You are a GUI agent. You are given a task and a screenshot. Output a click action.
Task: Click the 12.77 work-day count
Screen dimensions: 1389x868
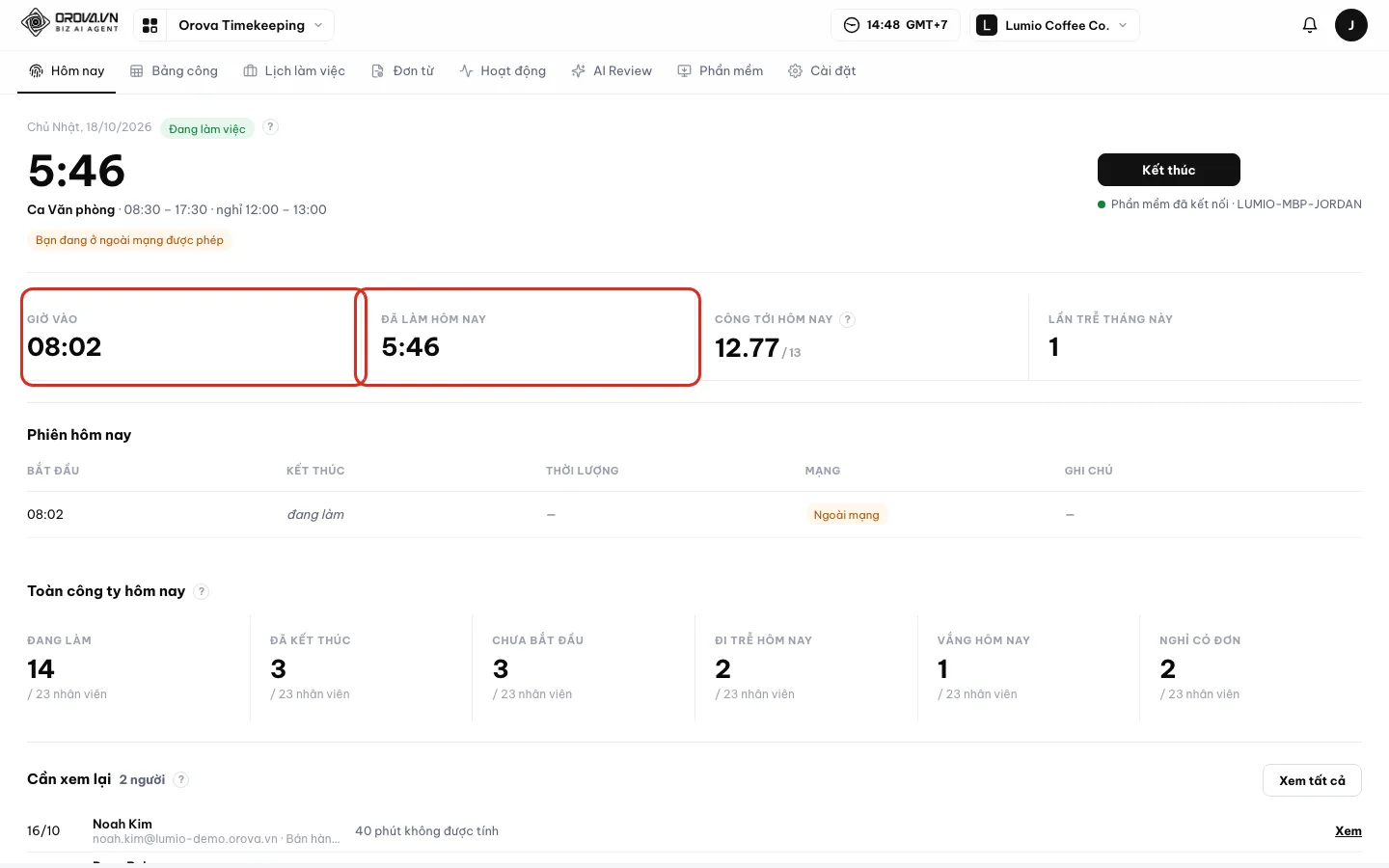coord(747,348)
